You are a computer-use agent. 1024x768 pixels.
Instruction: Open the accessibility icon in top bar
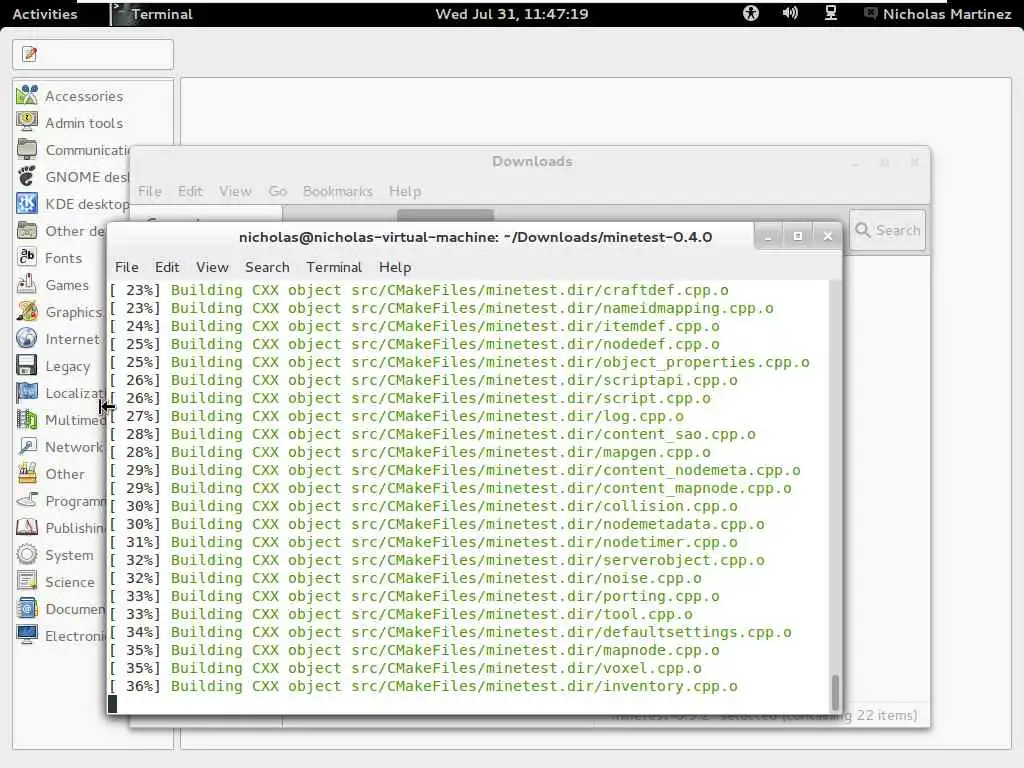pos(751,13)
